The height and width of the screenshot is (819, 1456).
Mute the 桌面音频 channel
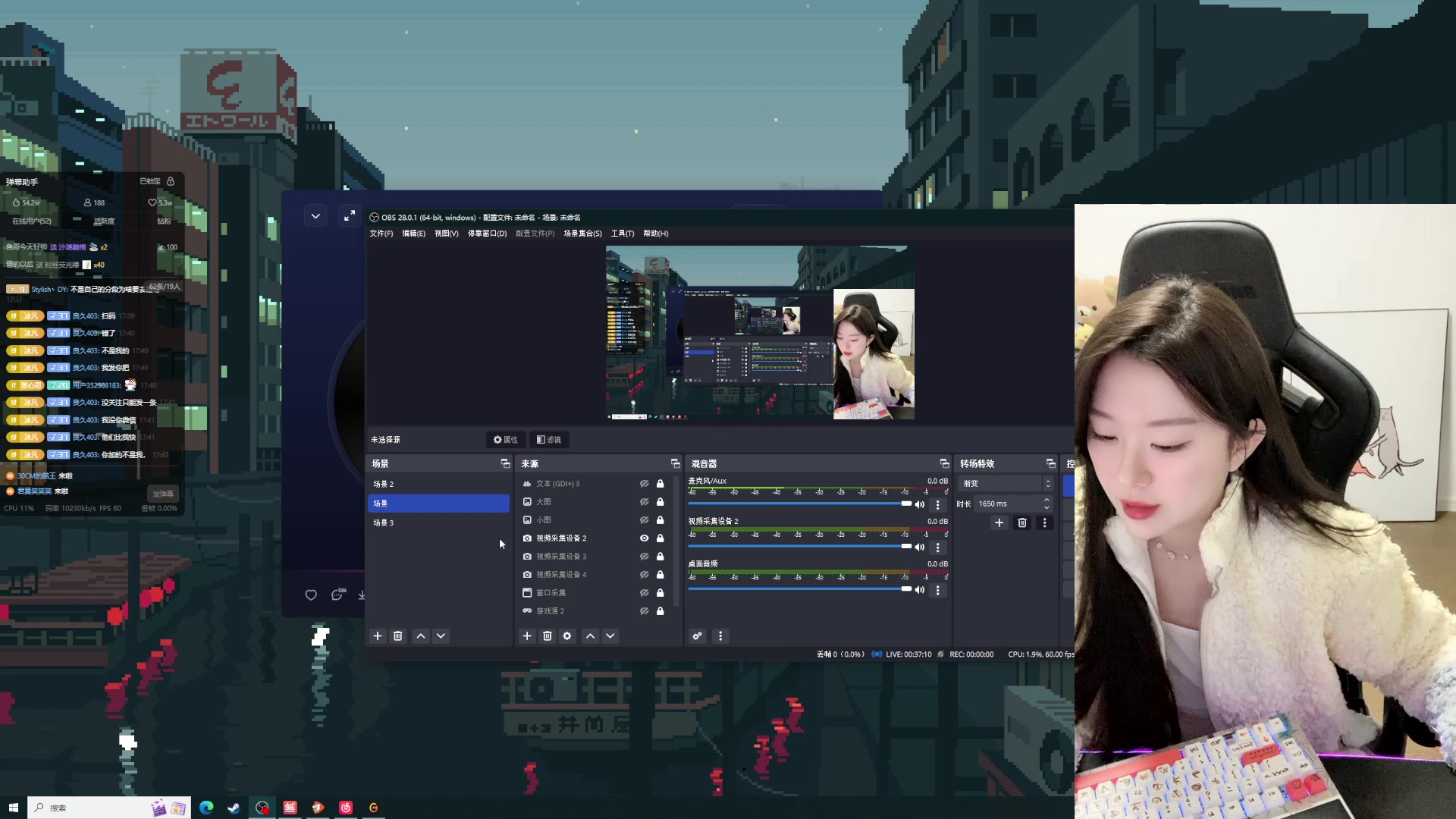[x=920, y=589]
